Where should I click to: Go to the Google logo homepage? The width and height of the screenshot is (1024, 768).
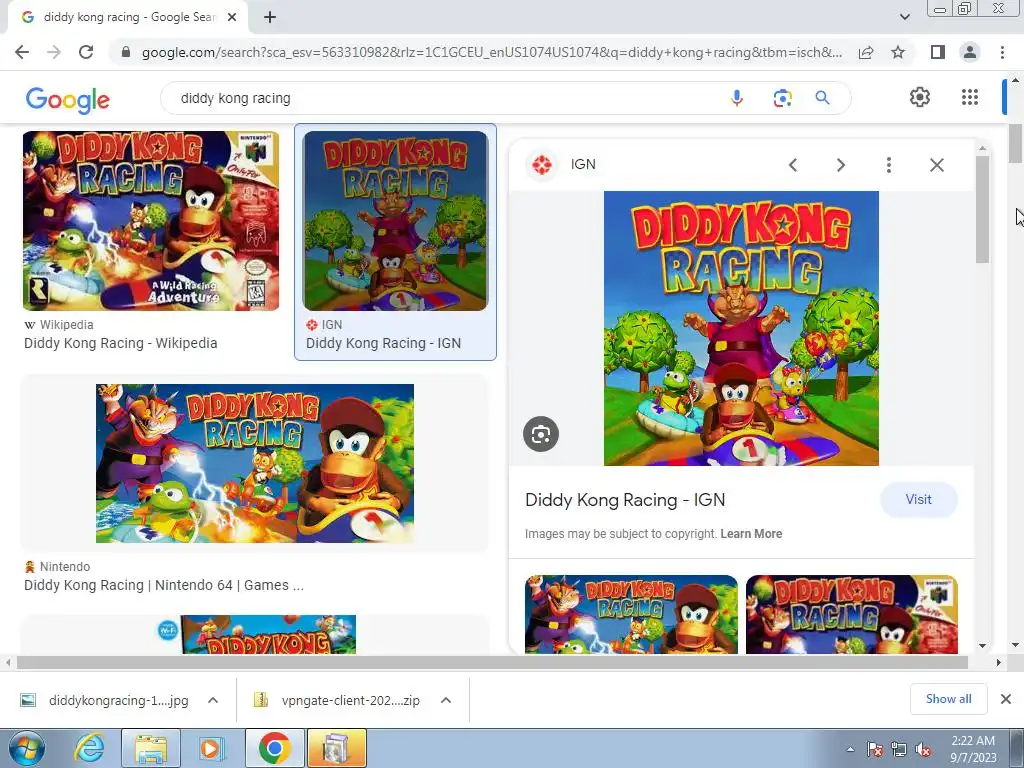[68, 100]
